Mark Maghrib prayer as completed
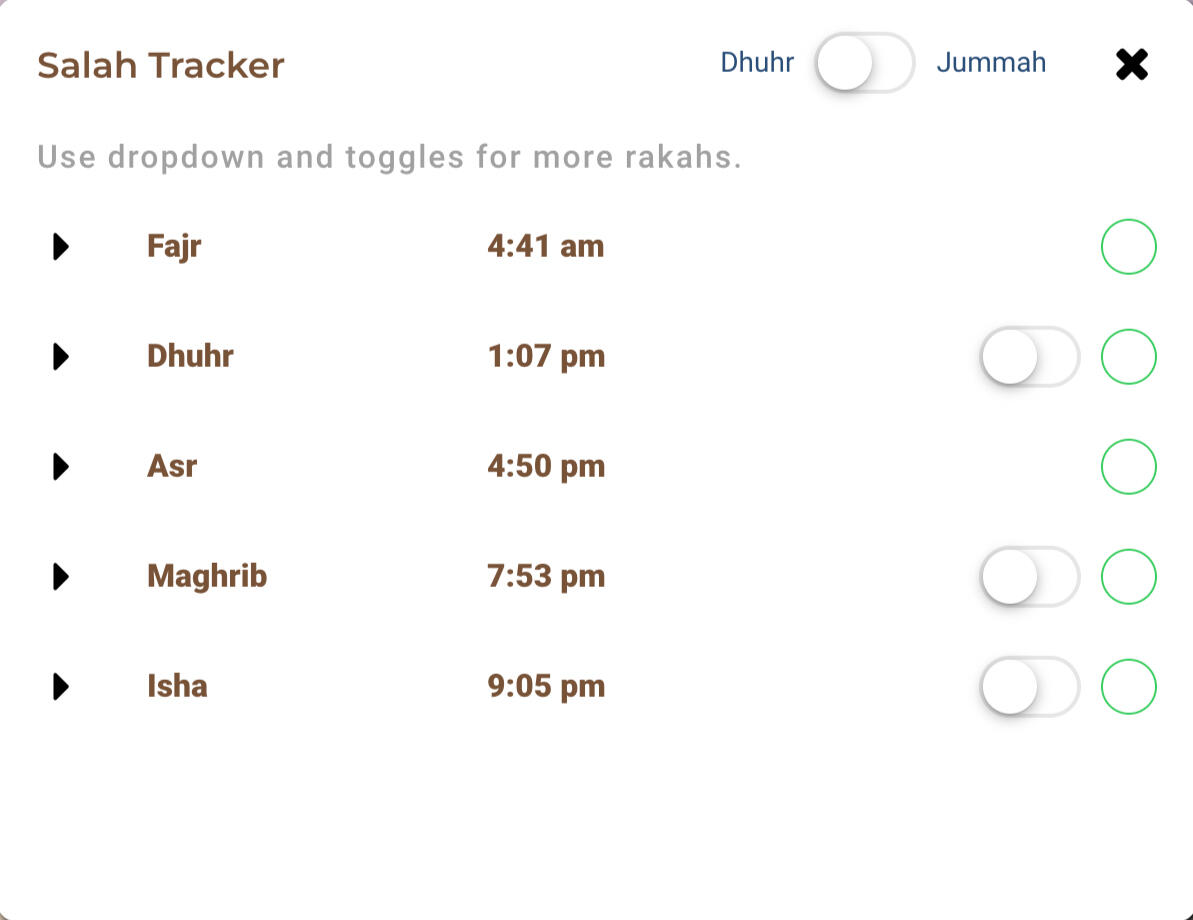This screenshot has width=1193, height=920. click(x=1128, y=577)
